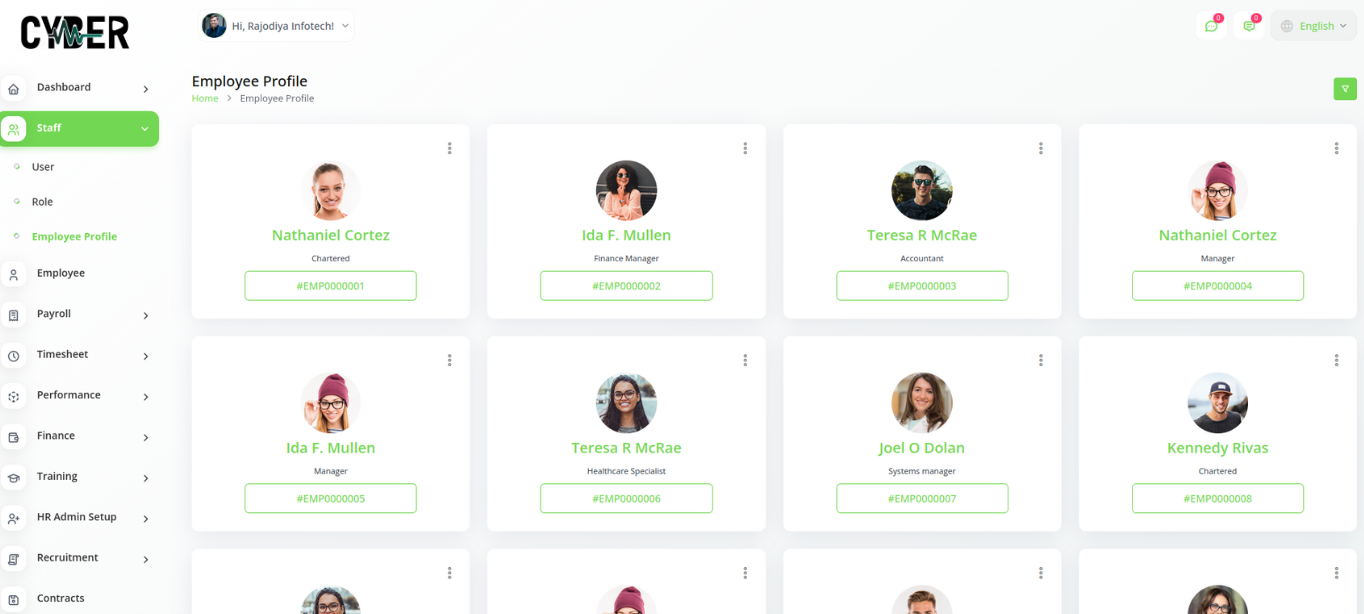1364x614 pixels.
Task: Expand the Performance menu chevron
Action: 146,397
